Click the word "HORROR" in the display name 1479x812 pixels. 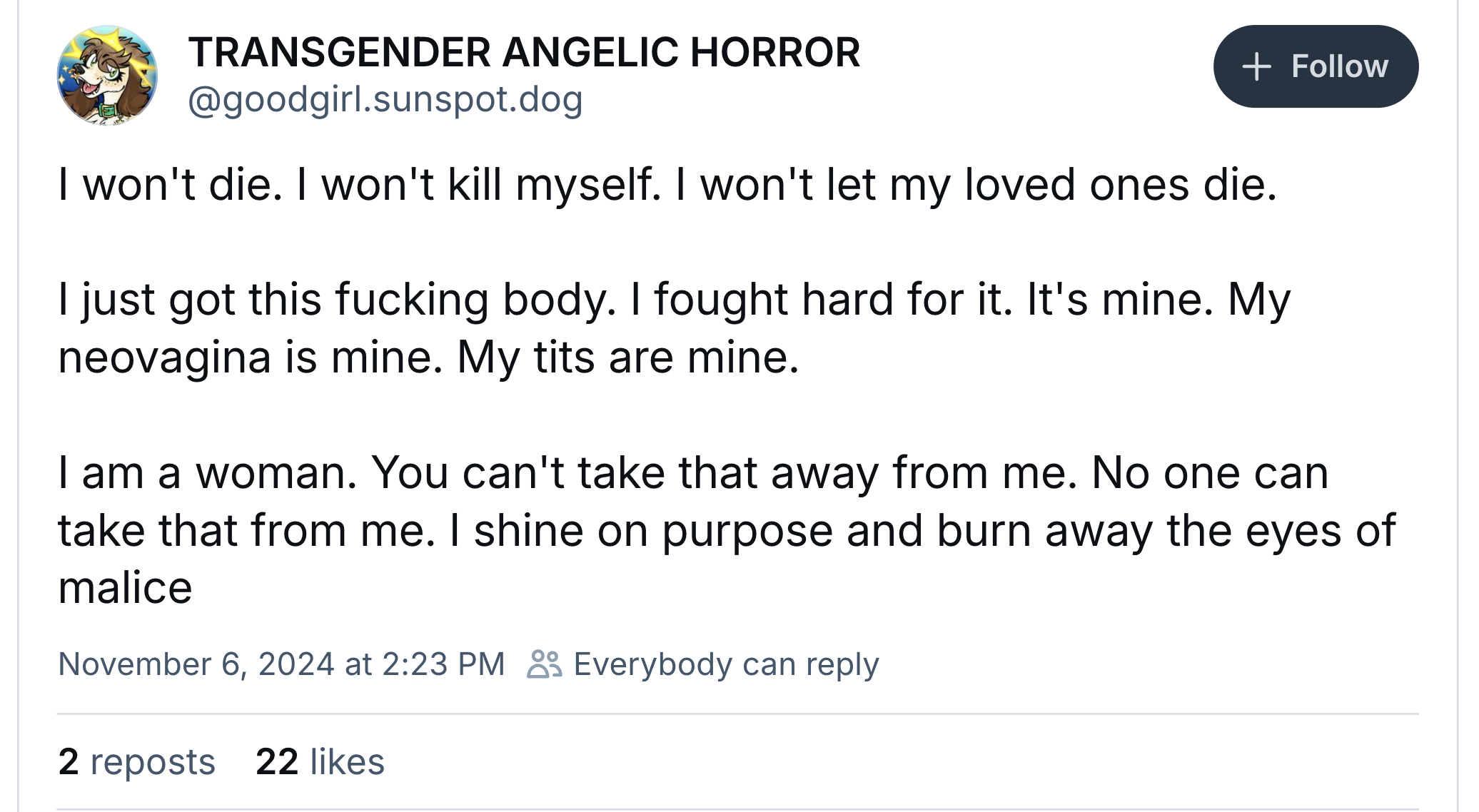point(775,52)
